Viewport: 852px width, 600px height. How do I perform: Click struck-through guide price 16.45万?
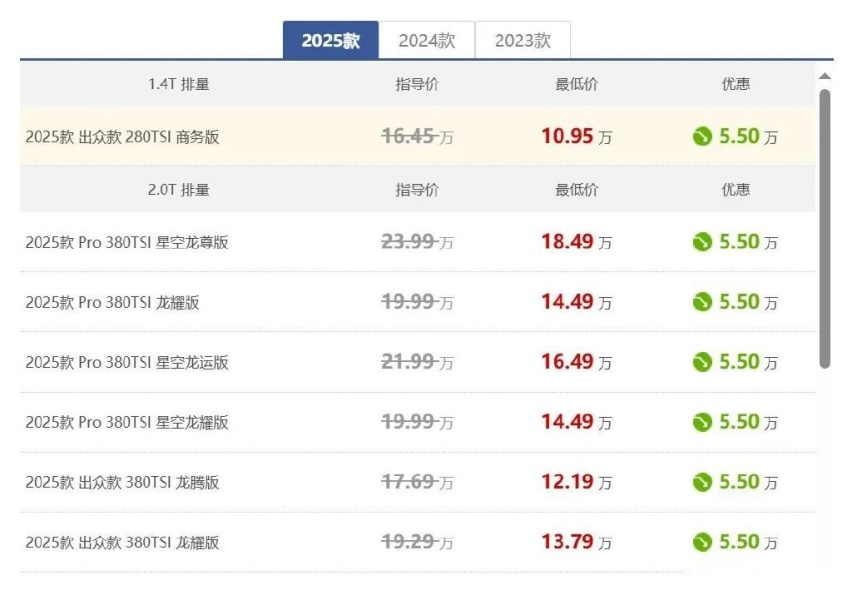click(x=417, y=136)
